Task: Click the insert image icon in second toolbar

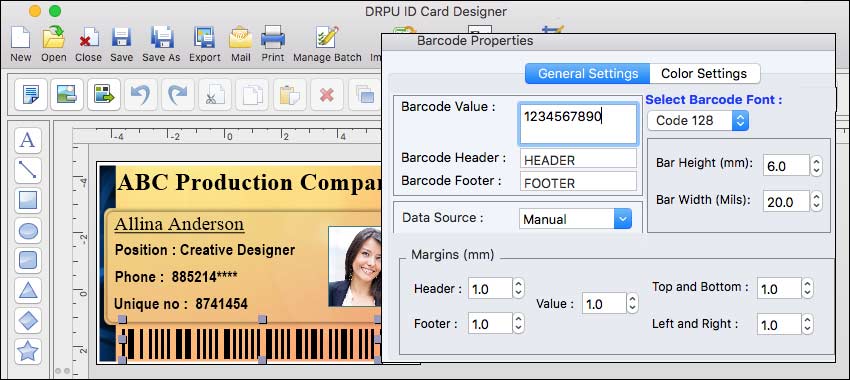Action: pyautogui.click(x=67, y=95)
